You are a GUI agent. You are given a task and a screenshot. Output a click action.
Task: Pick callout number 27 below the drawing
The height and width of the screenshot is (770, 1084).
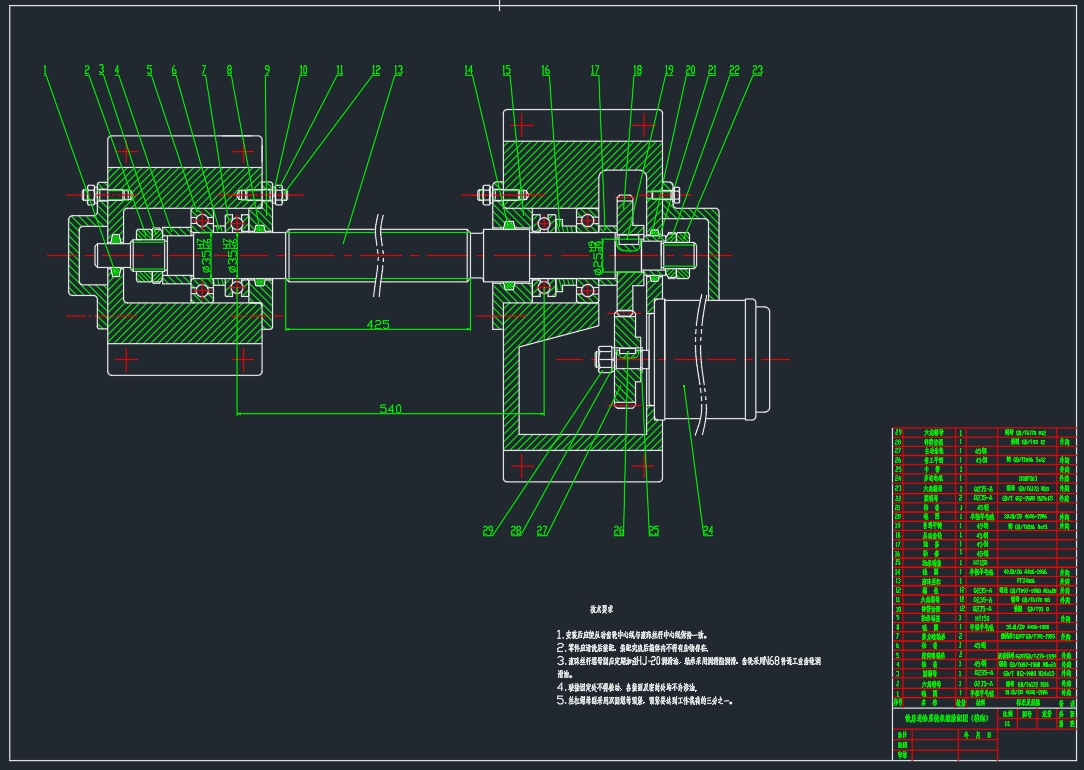point(543,531)
